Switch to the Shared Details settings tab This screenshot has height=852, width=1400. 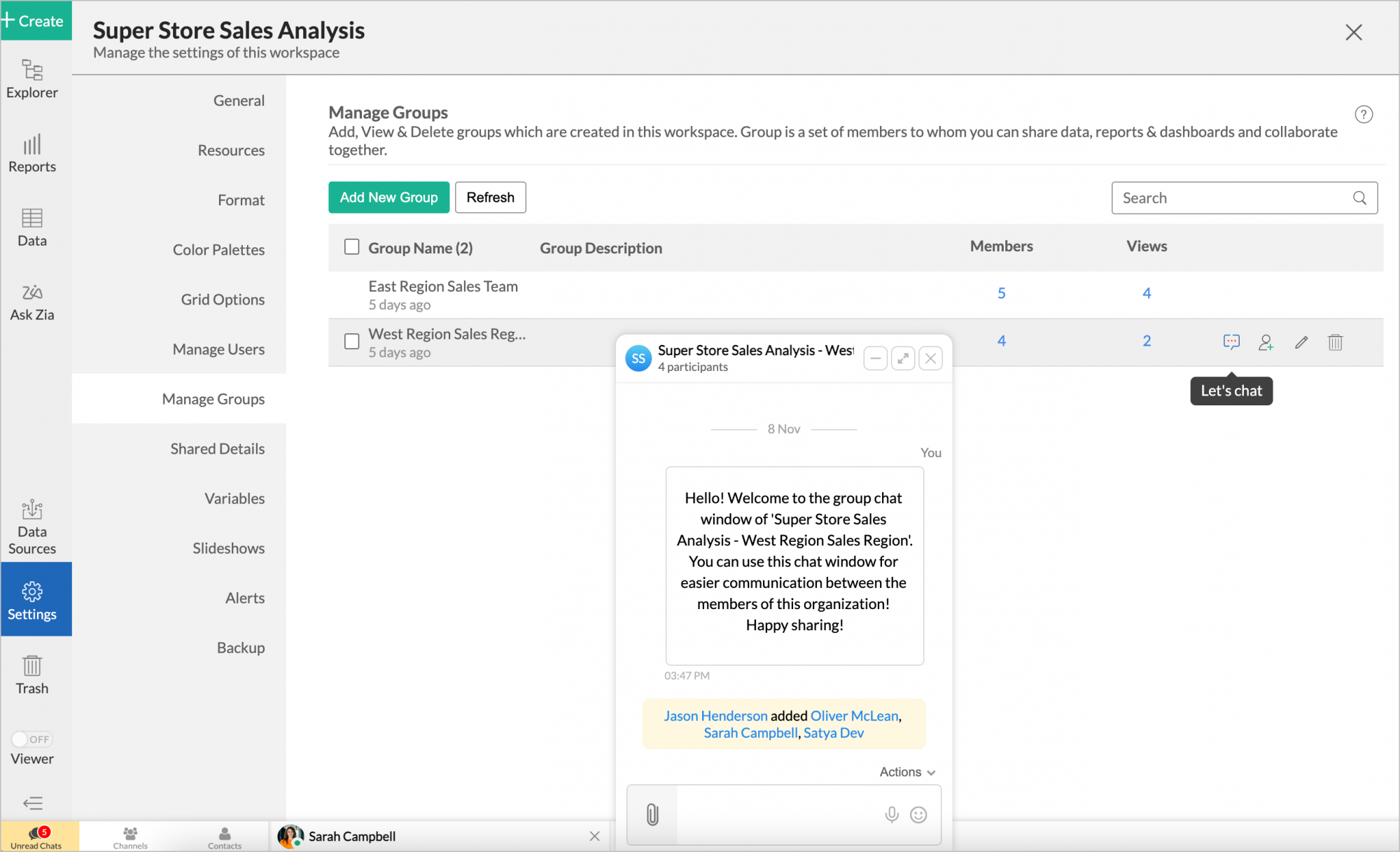(x=217, y=448)
